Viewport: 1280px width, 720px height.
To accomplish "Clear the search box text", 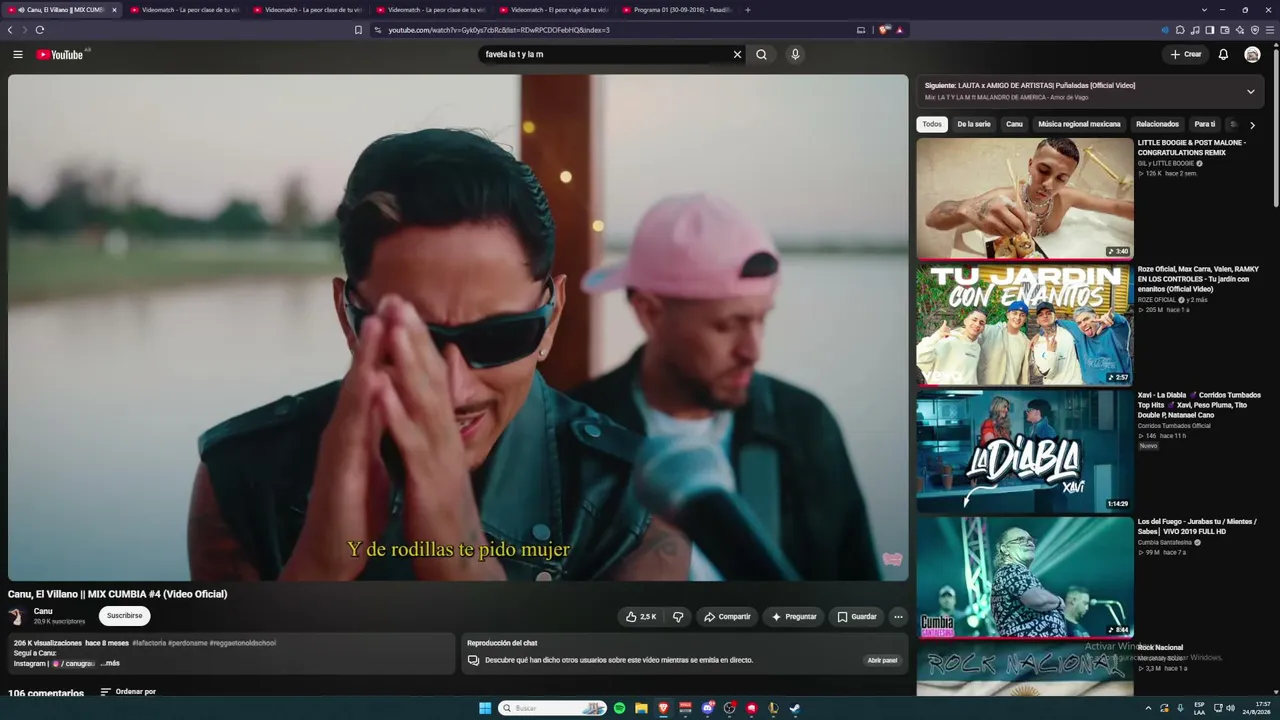I will pyautogui.click(x=738, y=55).
